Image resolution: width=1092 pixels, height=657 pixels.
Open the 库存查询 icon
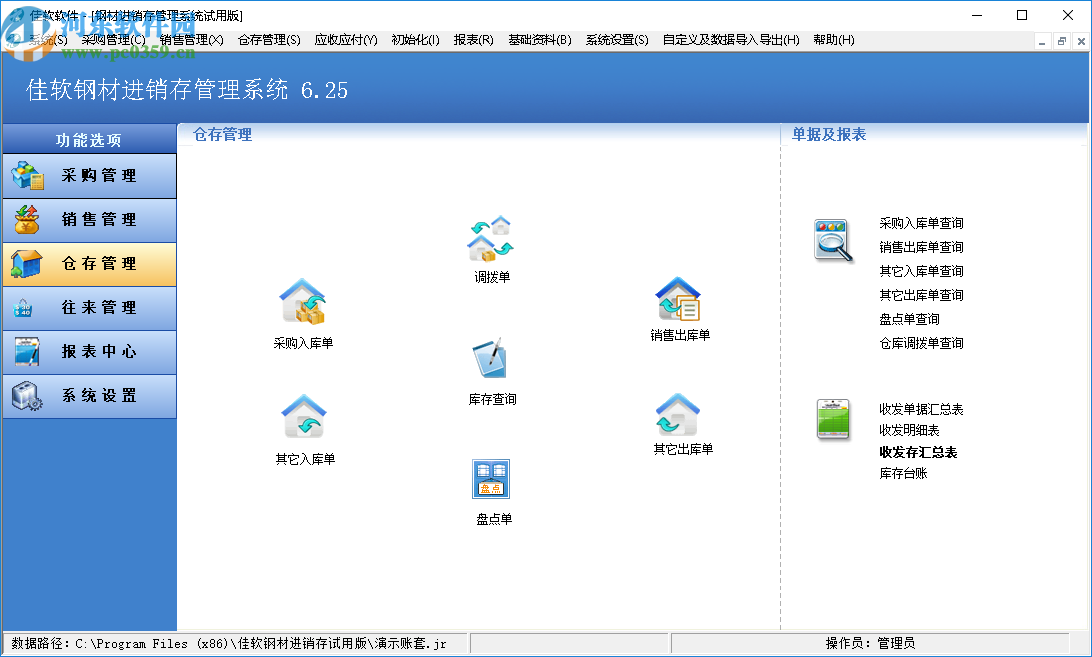click(x=491, y=358)
